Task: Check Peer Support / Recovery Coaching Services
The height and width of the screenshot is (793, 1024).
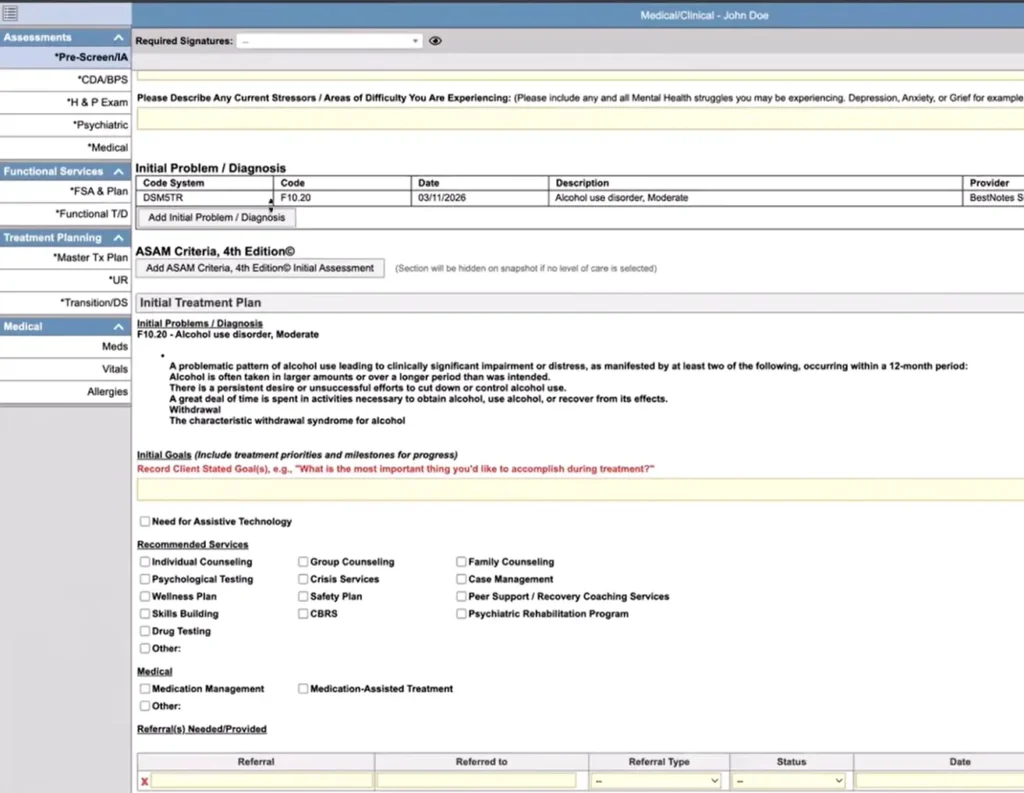Action: [461, 596]
